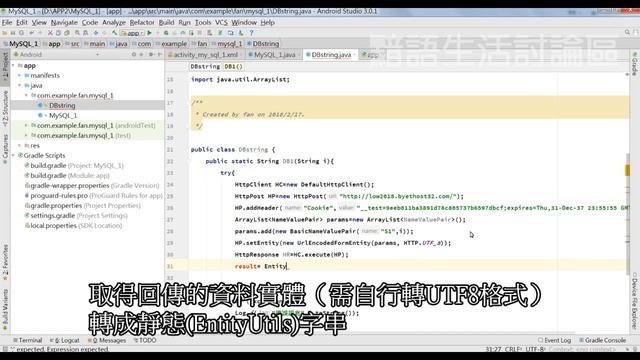Click the Open folder toolbar icon
The height and width of the screenshot is (360, 640).
click(x=5, y=33)
